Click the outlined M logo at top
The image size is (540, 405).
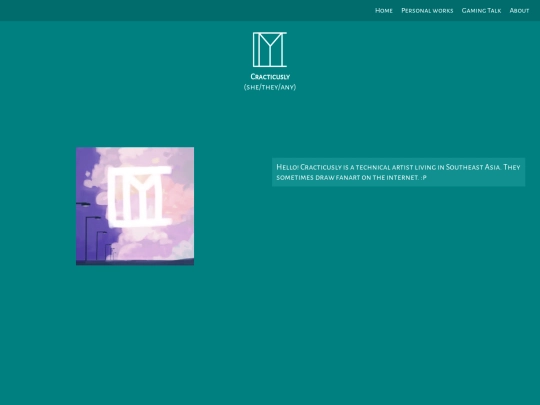pos(270,50)
